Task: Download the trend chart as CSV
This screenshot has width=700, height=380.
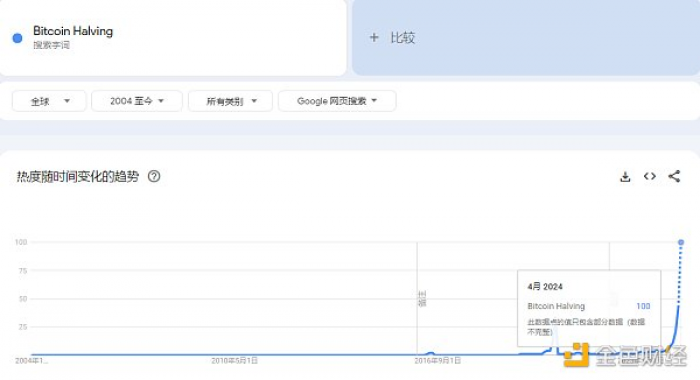Action: 625,177
